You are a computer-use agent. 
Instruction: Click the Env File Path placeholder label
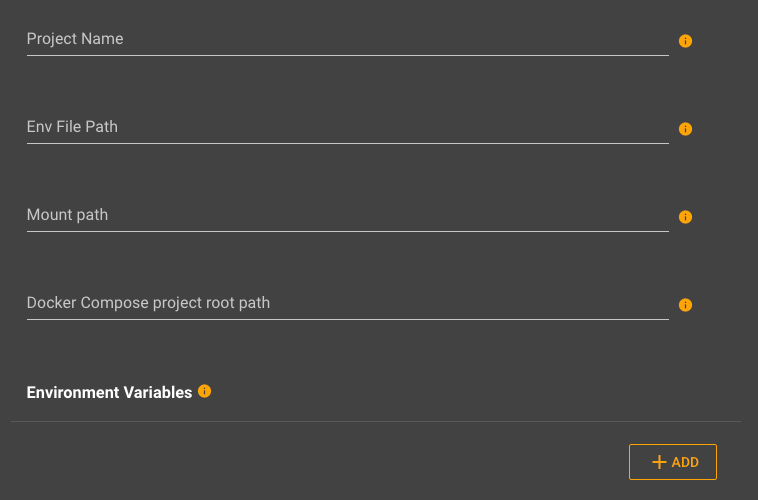(x=72, y=127)
